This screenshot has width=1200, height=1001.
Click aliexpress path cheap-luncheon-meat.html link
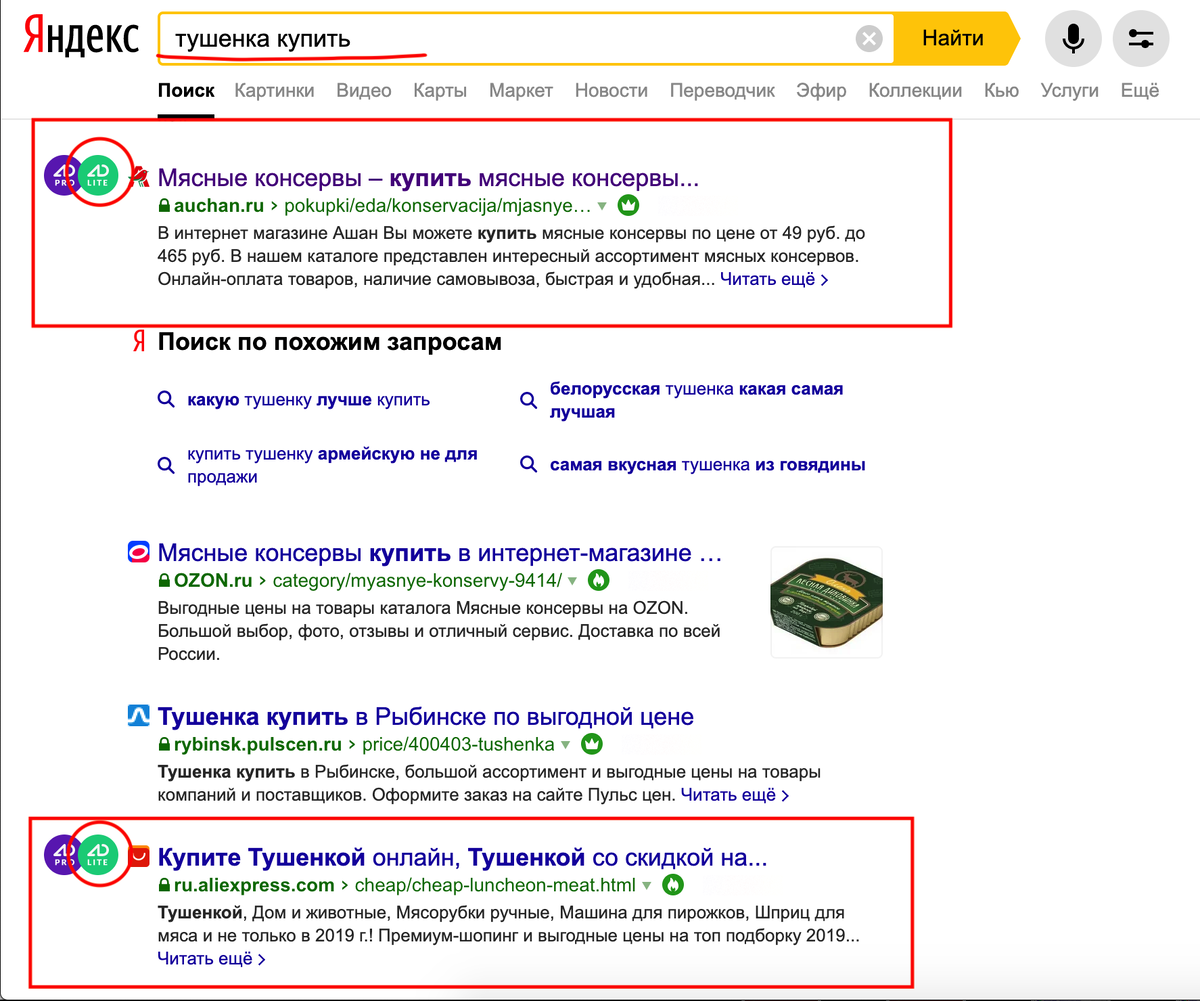point(495,885)
